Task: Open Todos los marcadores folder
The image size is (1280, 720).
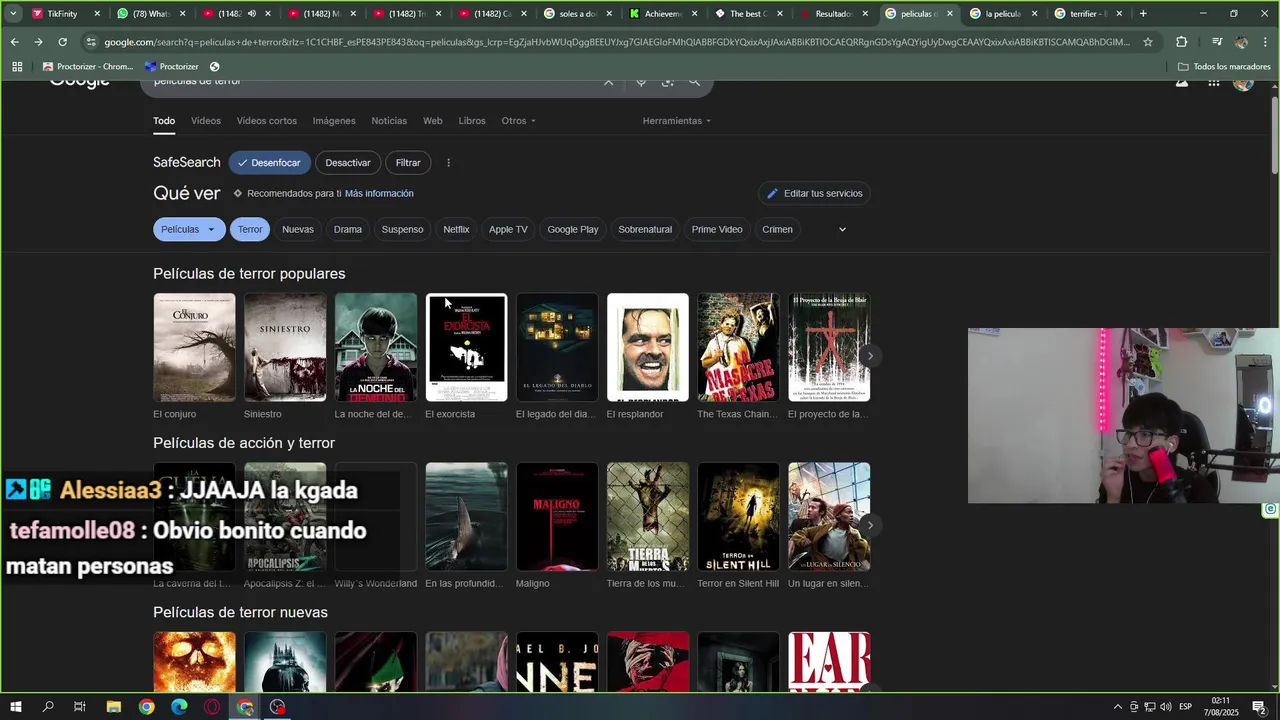Action: click(x=1224, y=66)
